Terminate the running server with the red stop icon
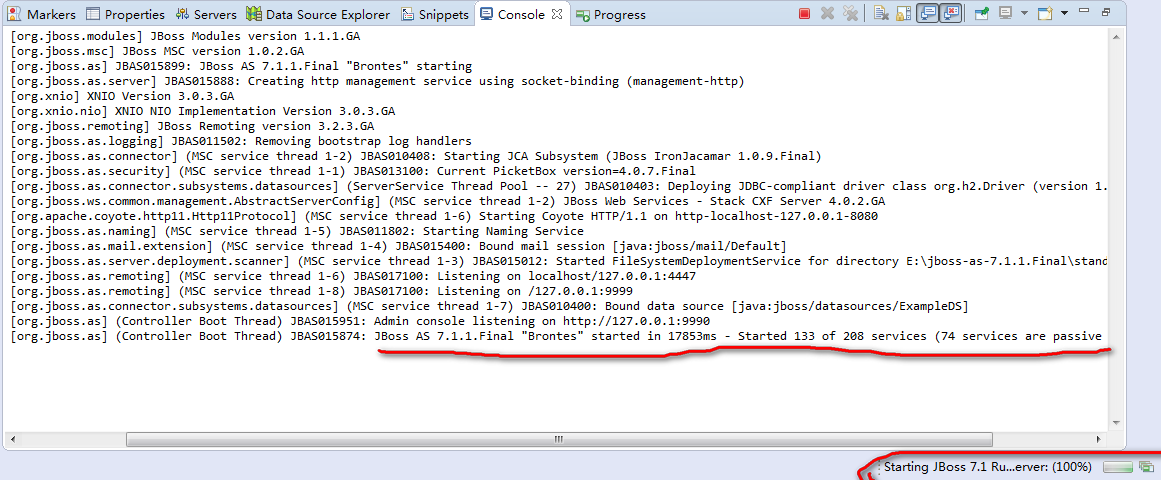 point(805,13)
